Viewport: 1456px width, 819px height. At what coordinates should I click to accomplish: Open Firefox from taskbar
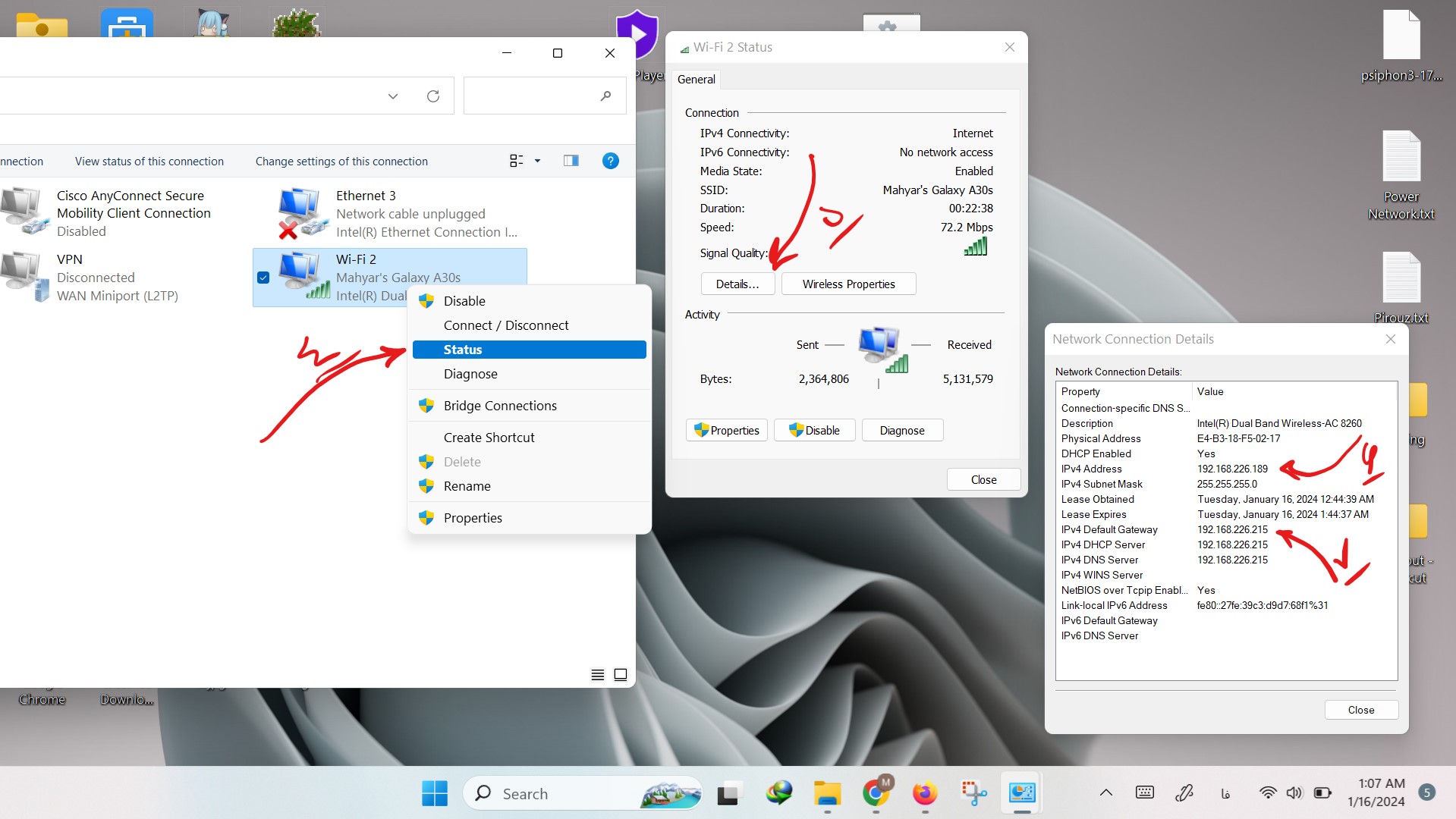[x=925, y=793]
